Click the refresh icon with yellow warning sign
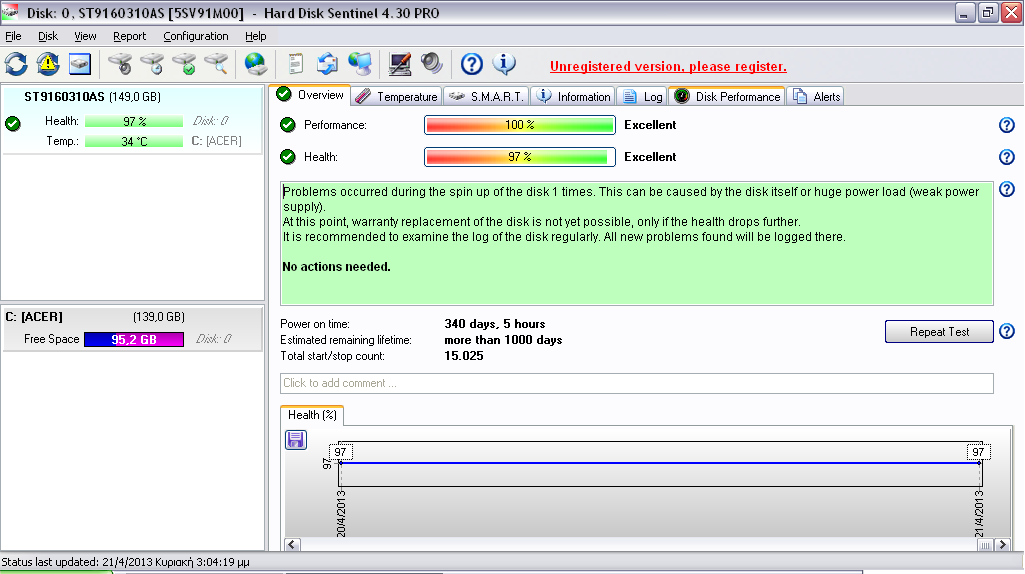Viewport: 1025px width, 574px height. tap(48, 64)
